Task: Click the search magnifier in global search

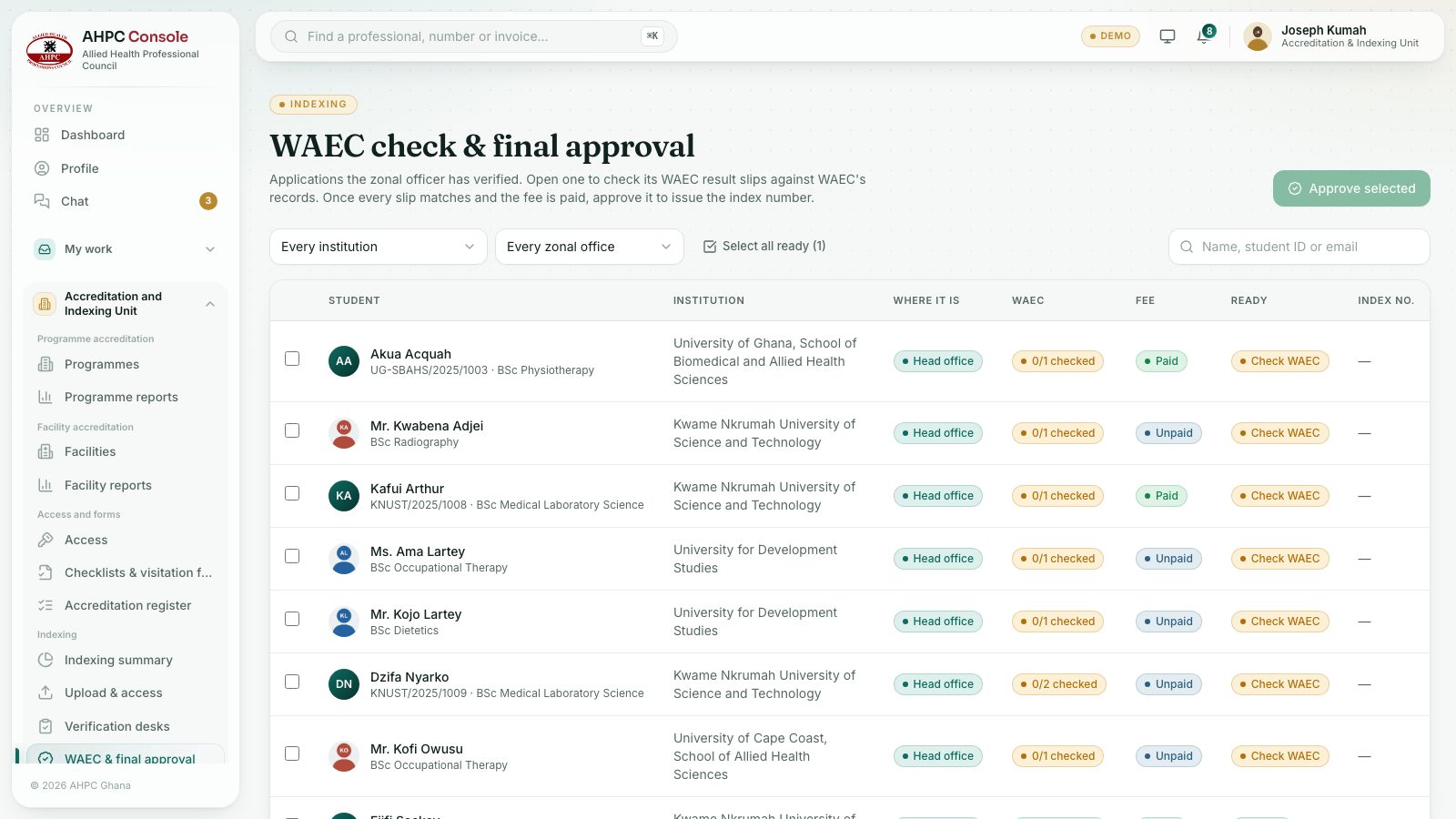Action: coord(291,36)
